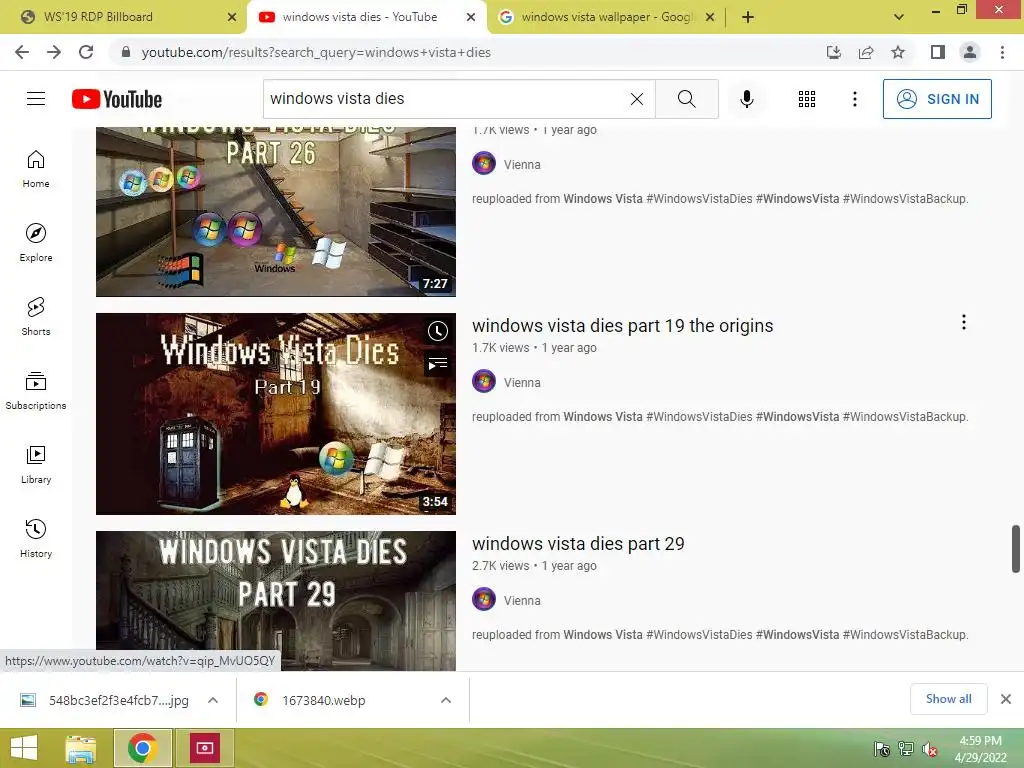Share this page from address bar
Screen dimensions: 1024x768
tap(866, 52)
